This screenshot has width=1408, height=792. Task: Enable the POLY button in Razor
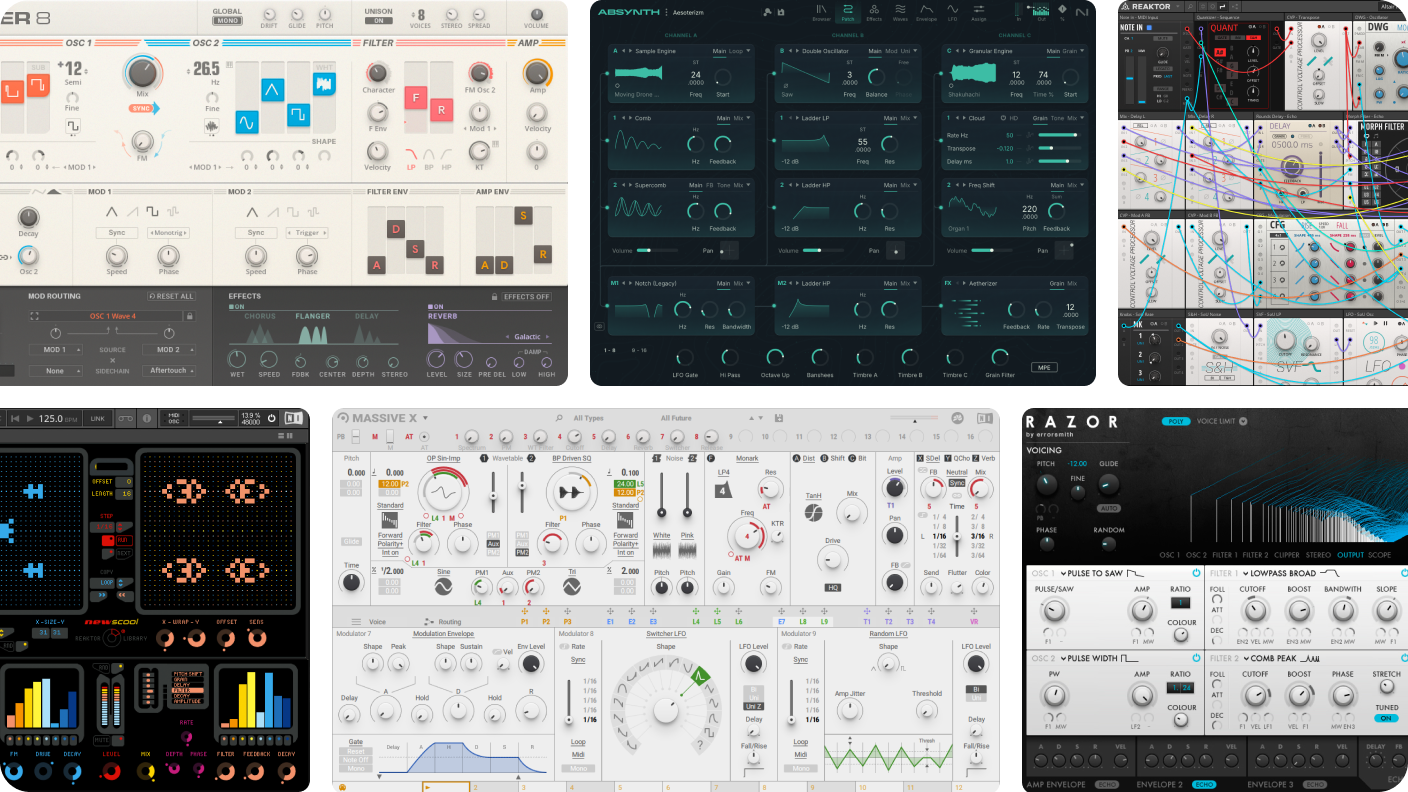coord(1175,421)
